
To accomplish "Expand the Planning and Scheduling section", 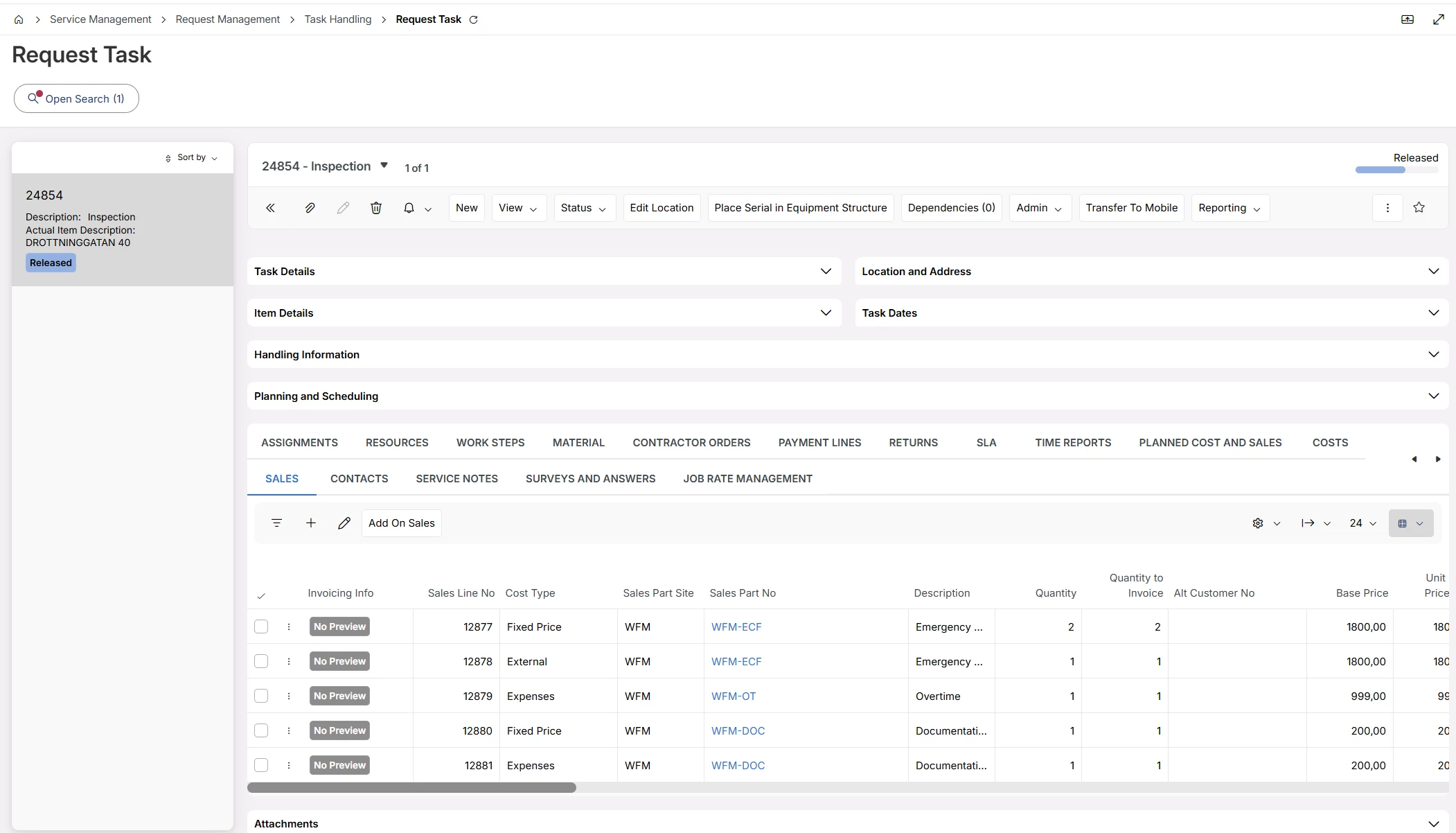I will tap(848, 396).
